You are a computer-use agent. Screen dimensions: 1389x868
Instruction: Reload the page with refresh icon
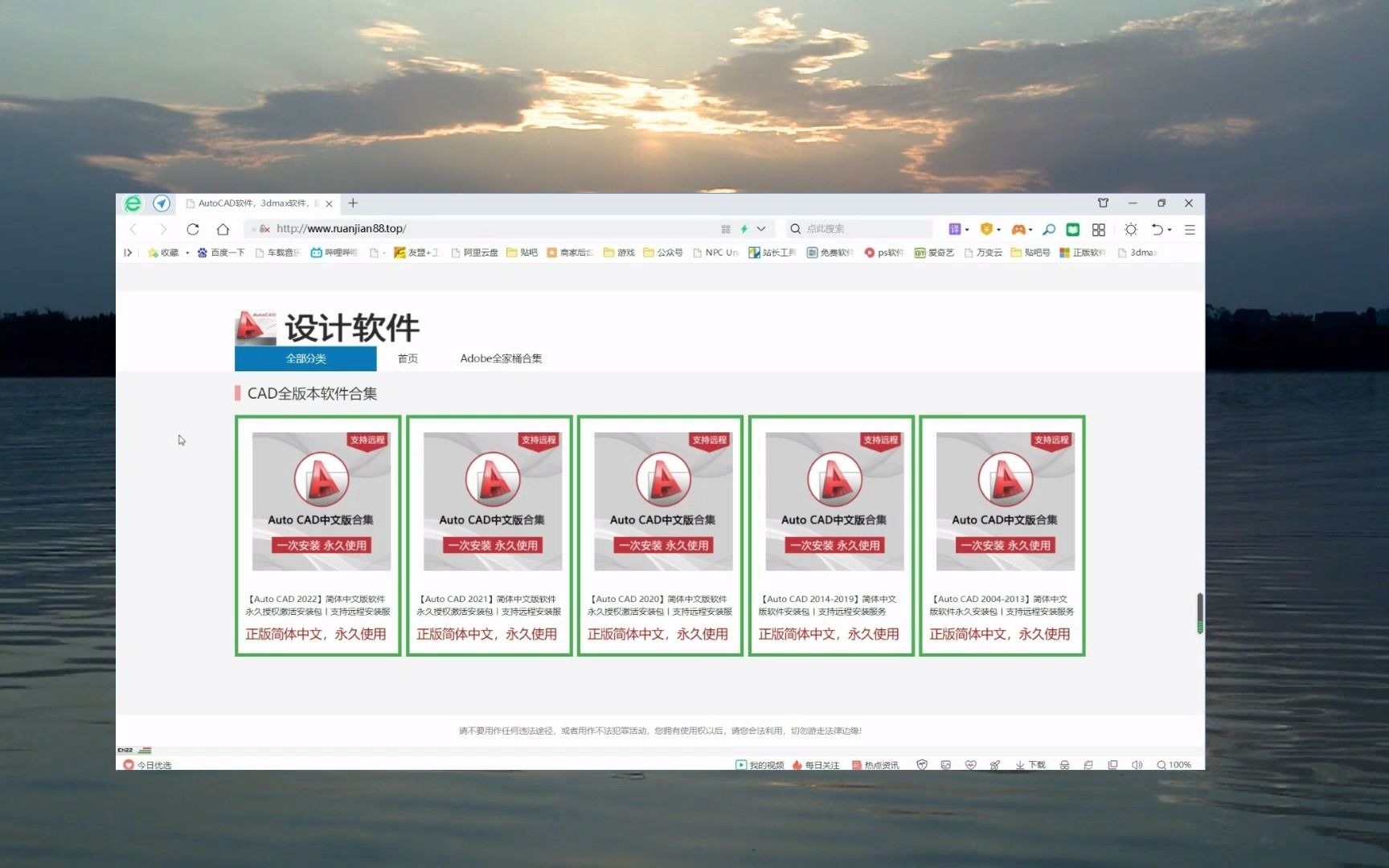click(193, 229)
